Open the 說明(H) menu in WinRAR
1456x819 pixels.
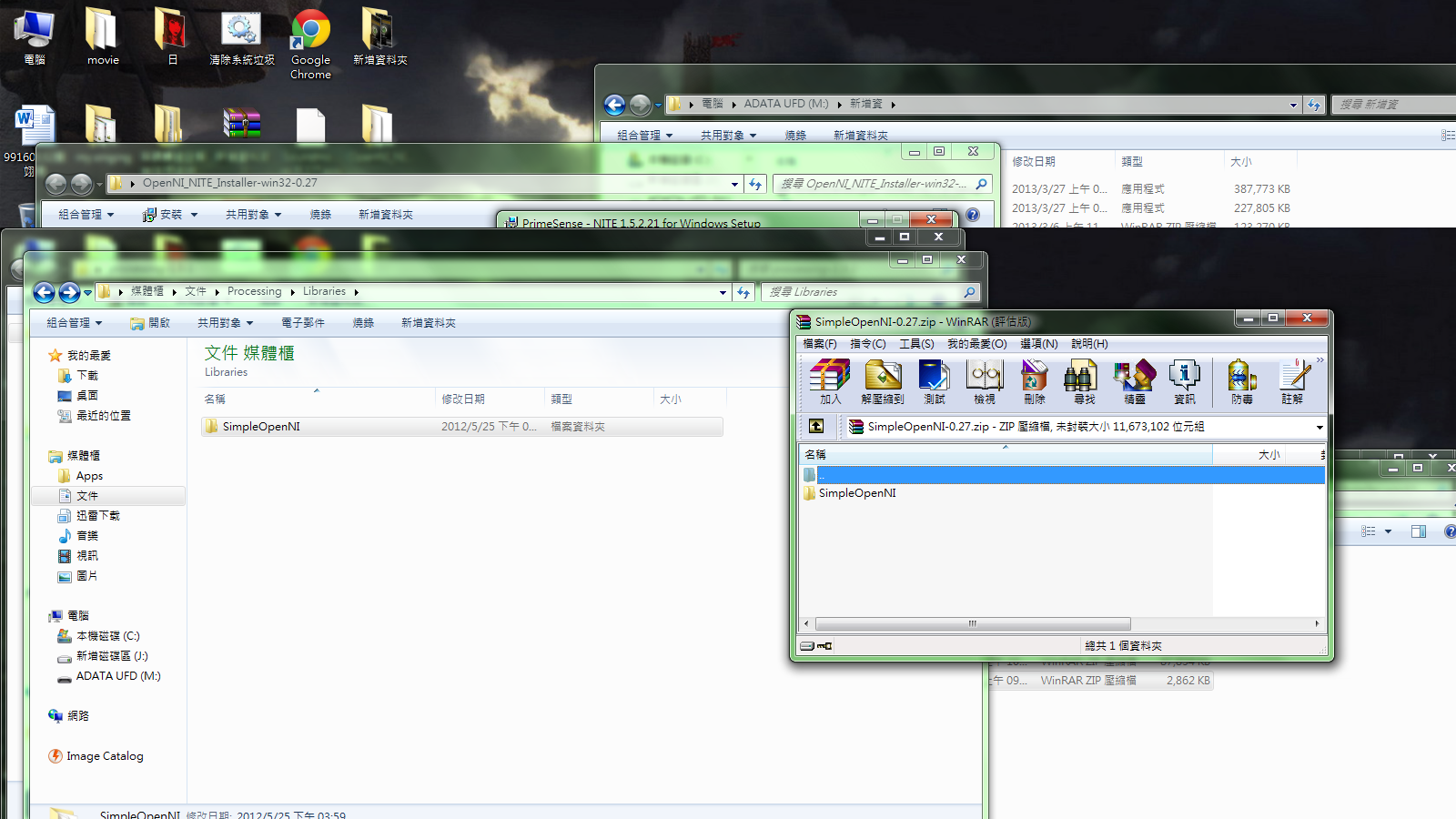click(x=1089, y=344)
